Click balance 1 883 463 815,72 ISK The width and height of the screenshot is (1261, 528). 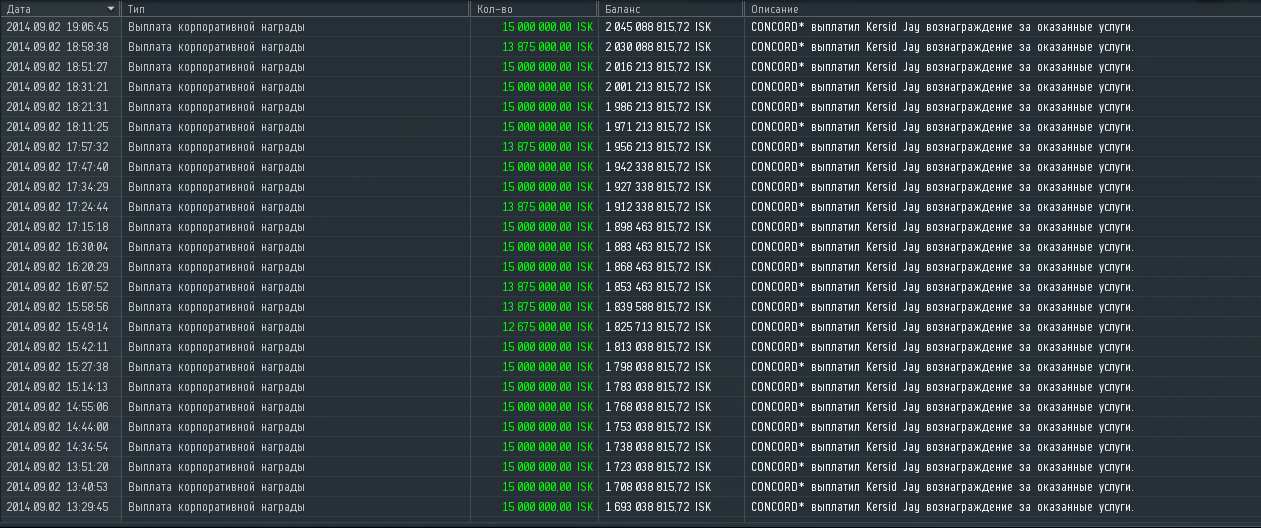[x=658, y=247]
